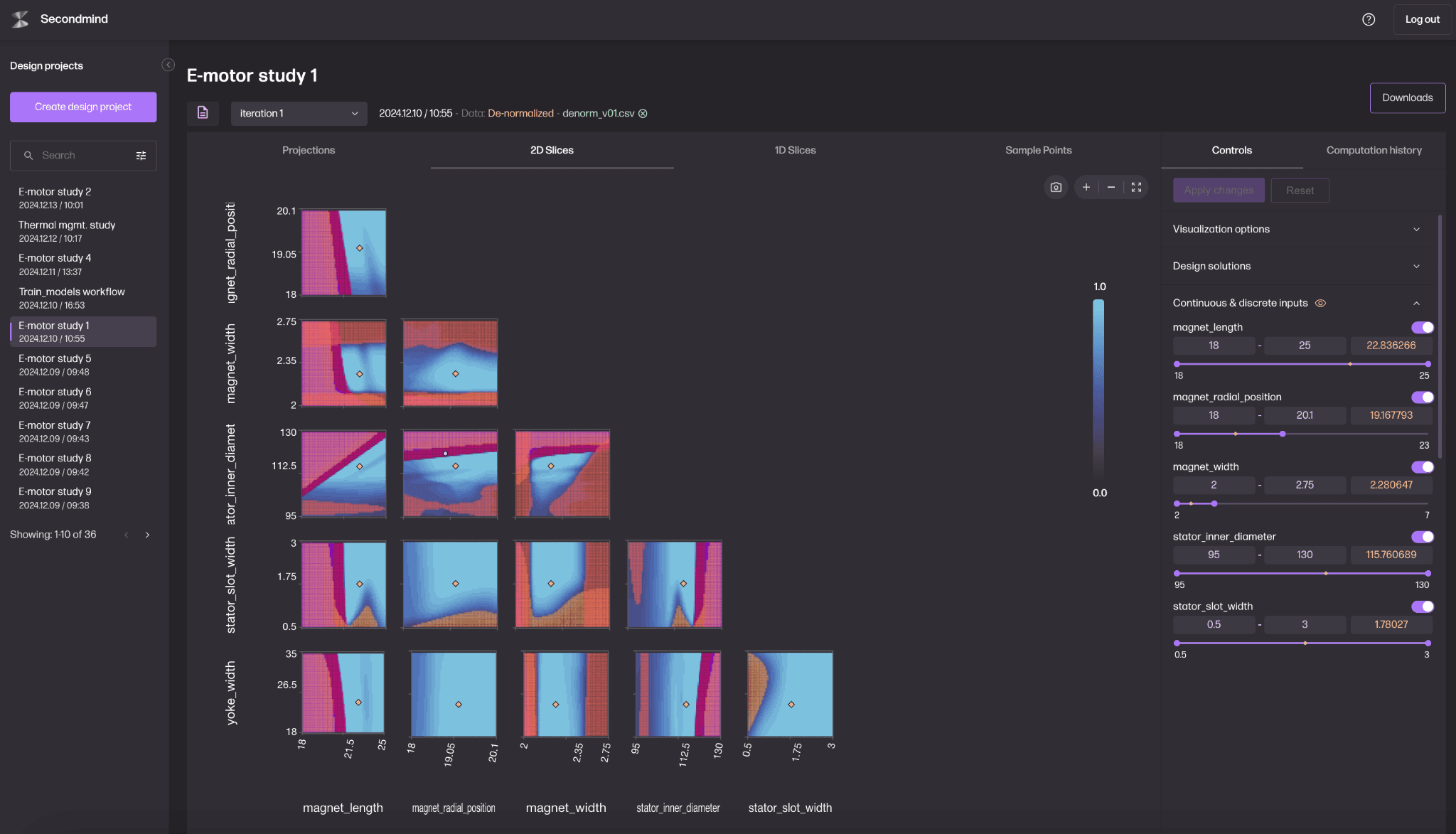Viewport: 1456px width, 834px height.
Task: Toggle off stator_inner_diameter input
Action: pos(1422,537)
